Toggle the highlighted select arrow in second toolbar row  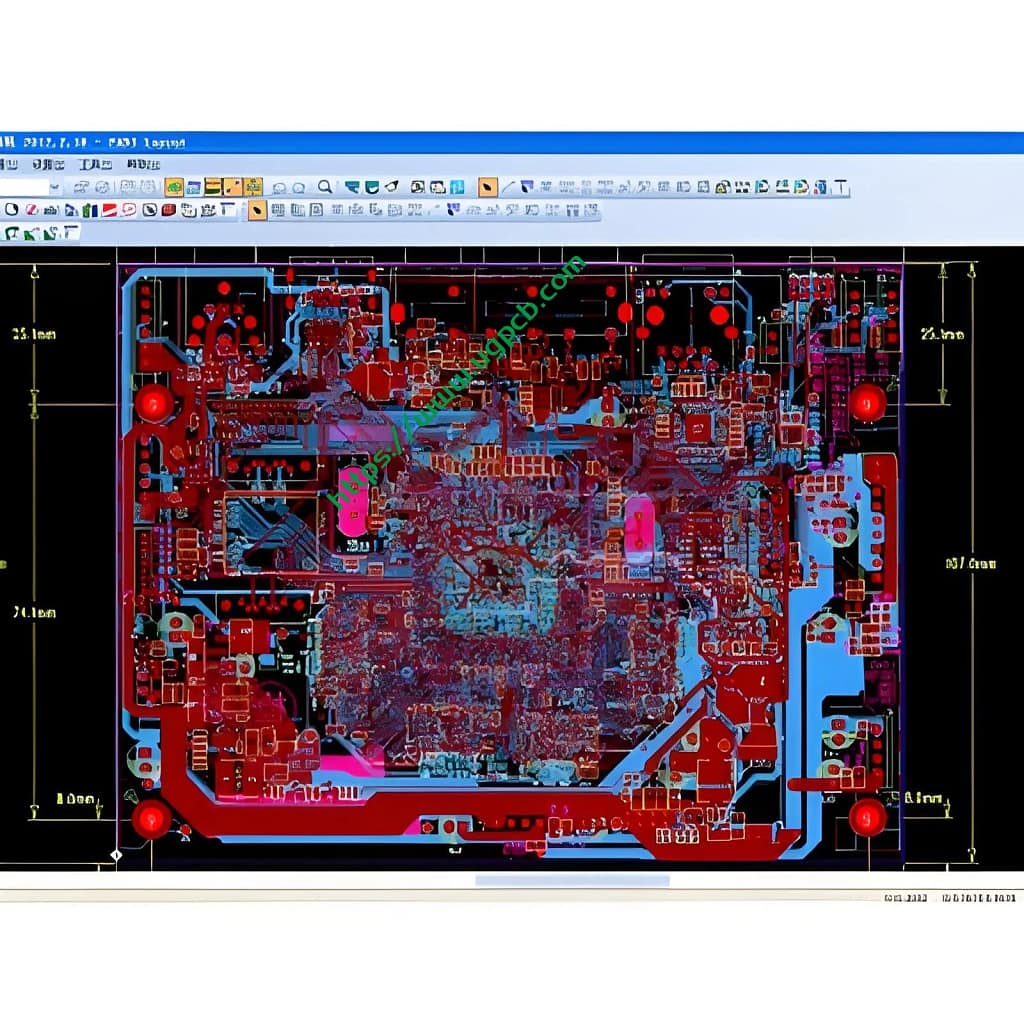257,210
